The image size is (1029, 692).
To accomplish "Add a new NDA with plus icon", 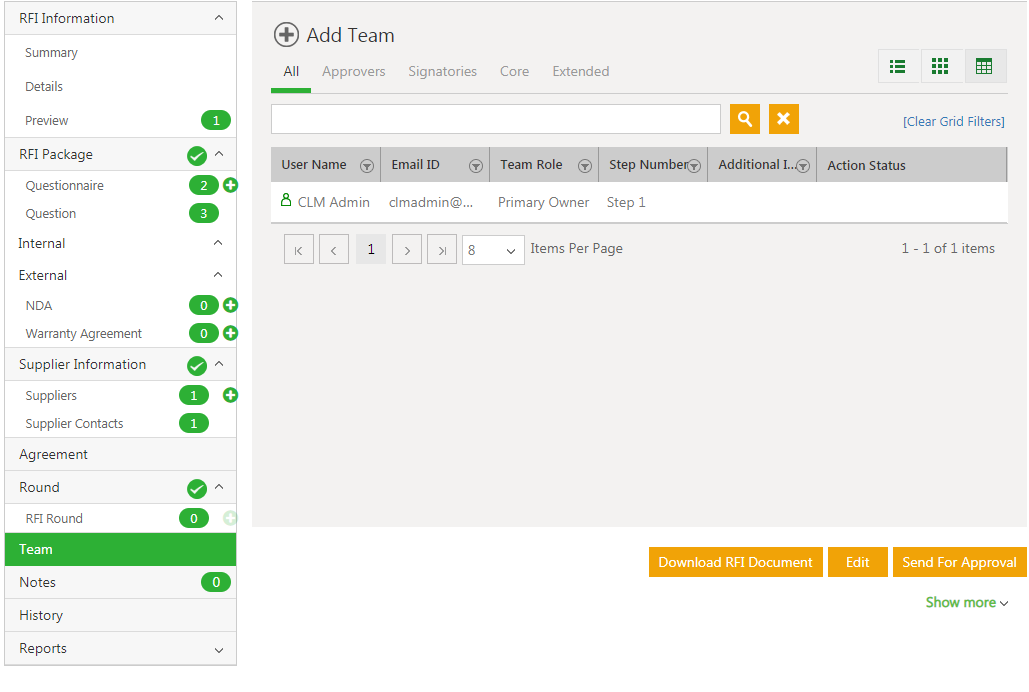I will click(230, 305).
